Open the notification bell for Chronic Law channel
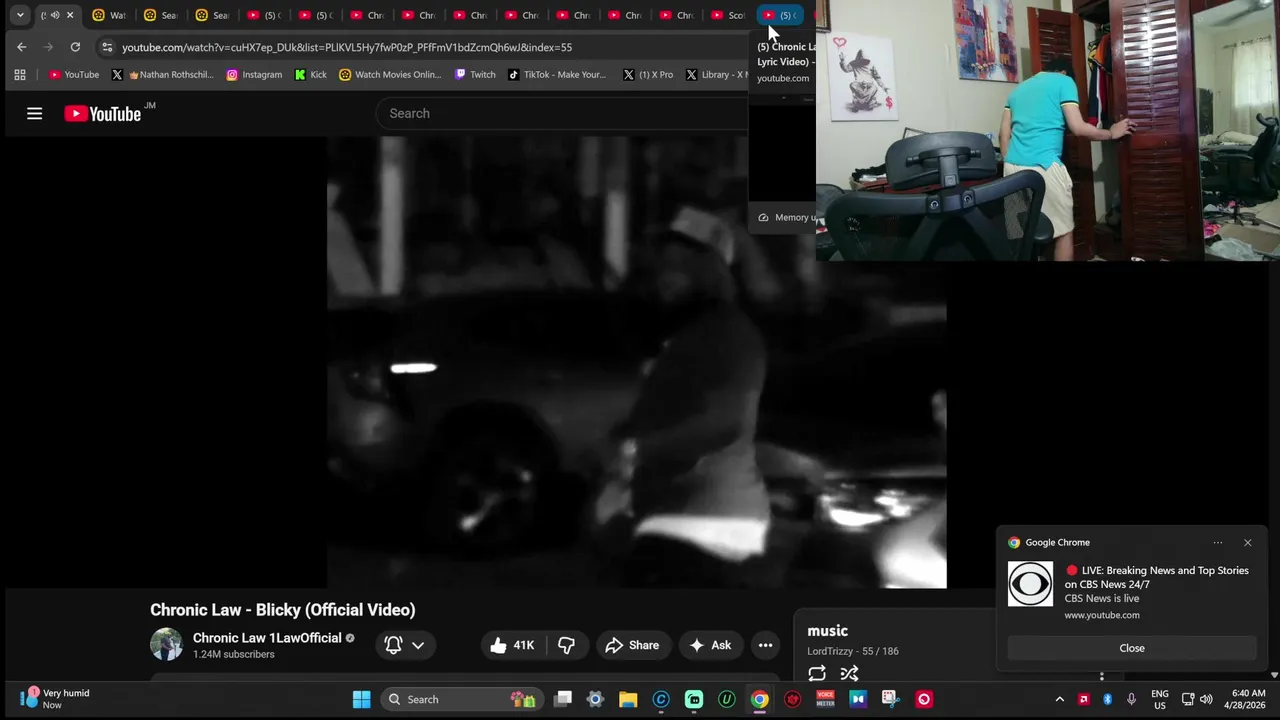The height and width of the screenshot is (720, 1280). click(393, 645)
